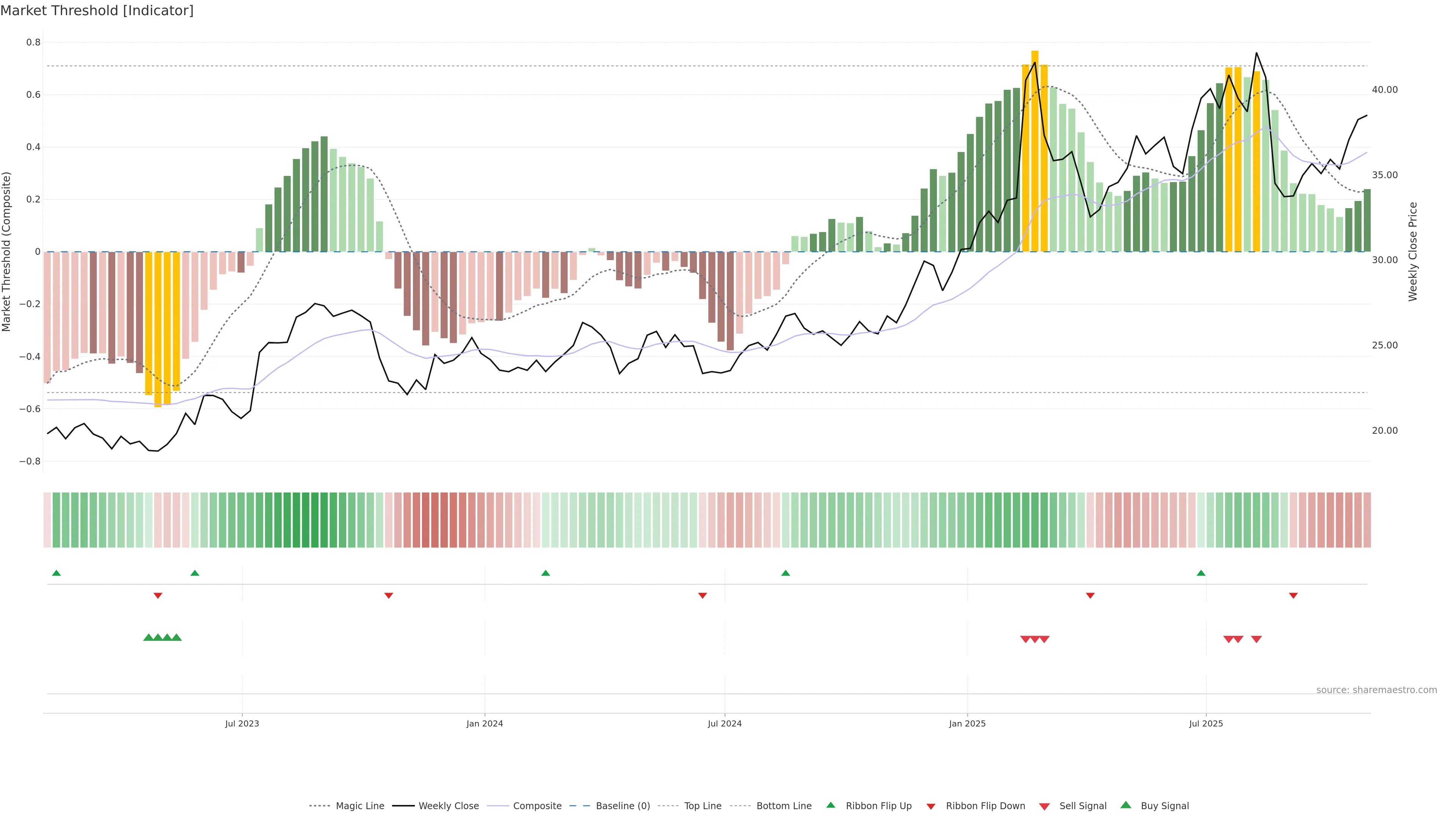The width and height of the screenshot is (1456, 819).
Task: Click Sell Signal legend triangle icon
Action: click(x=1045, y=806)
